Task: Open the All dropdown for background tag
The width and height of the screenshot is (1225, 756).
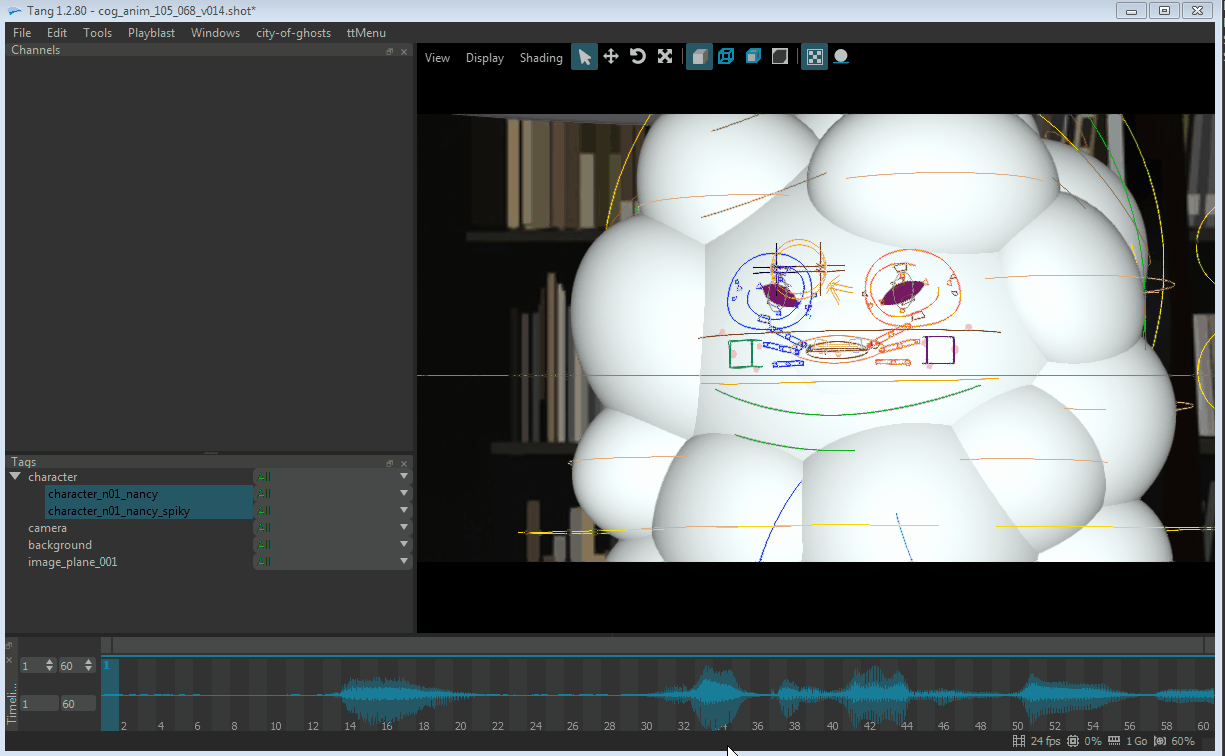Action: pos(404,545)
